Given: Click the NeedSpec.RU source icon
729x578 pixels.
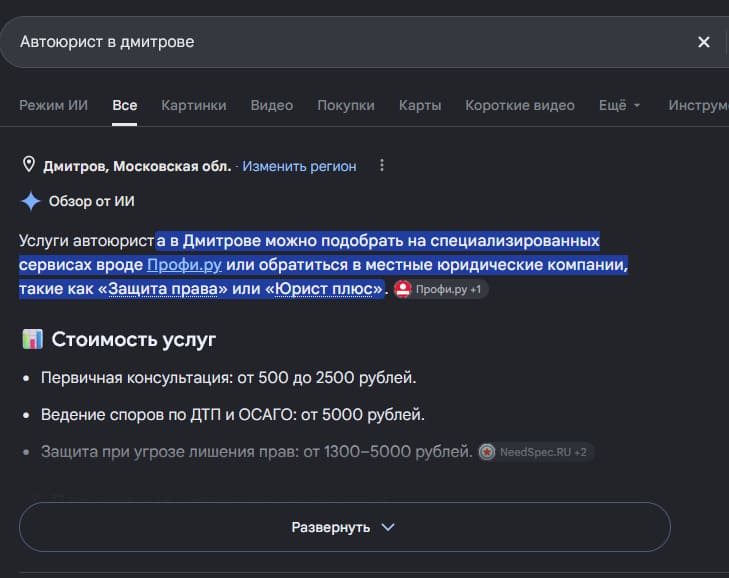Looking at the screenshot, I should [487, 452].
